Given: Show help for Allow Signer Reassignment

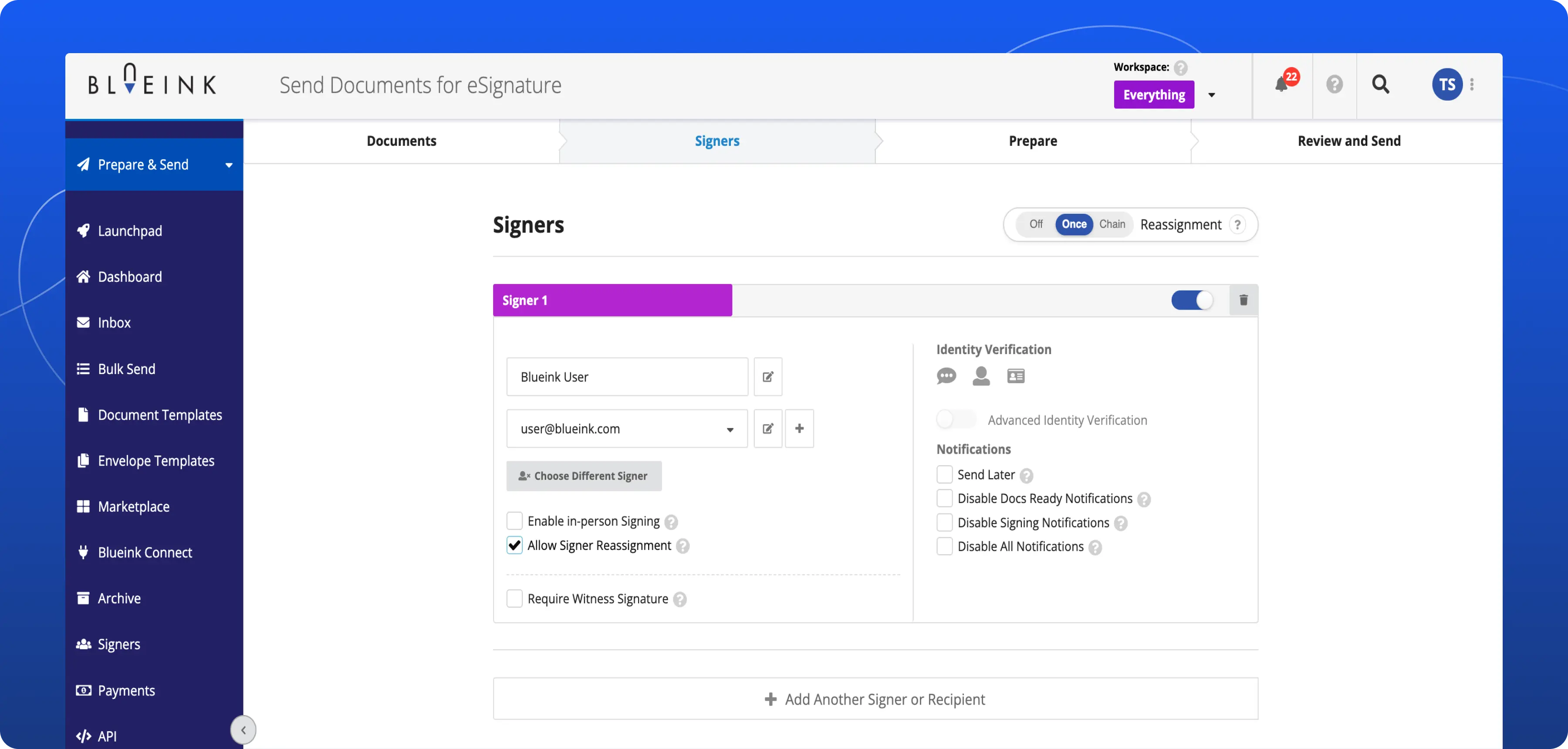Looking at the screenshot, I should click(683, 547).
